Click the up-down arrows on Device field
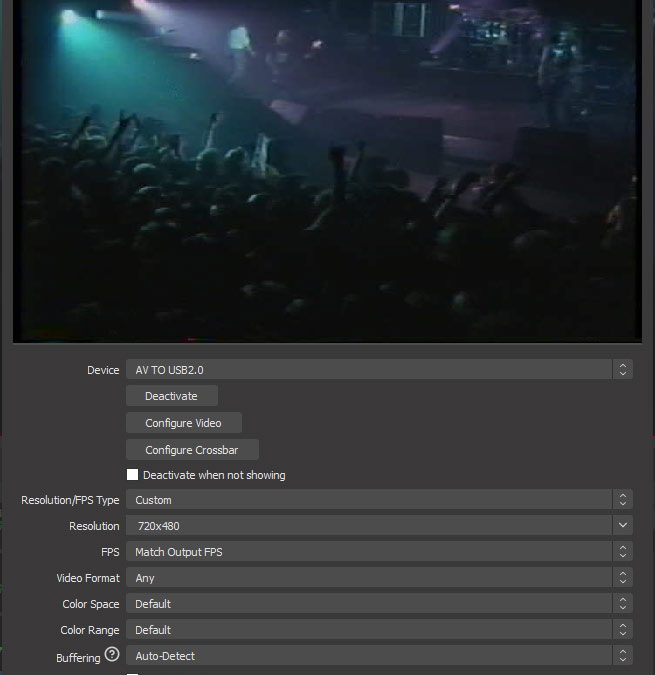655x675 pixels. pyautogui.click(x=623, y=370)
